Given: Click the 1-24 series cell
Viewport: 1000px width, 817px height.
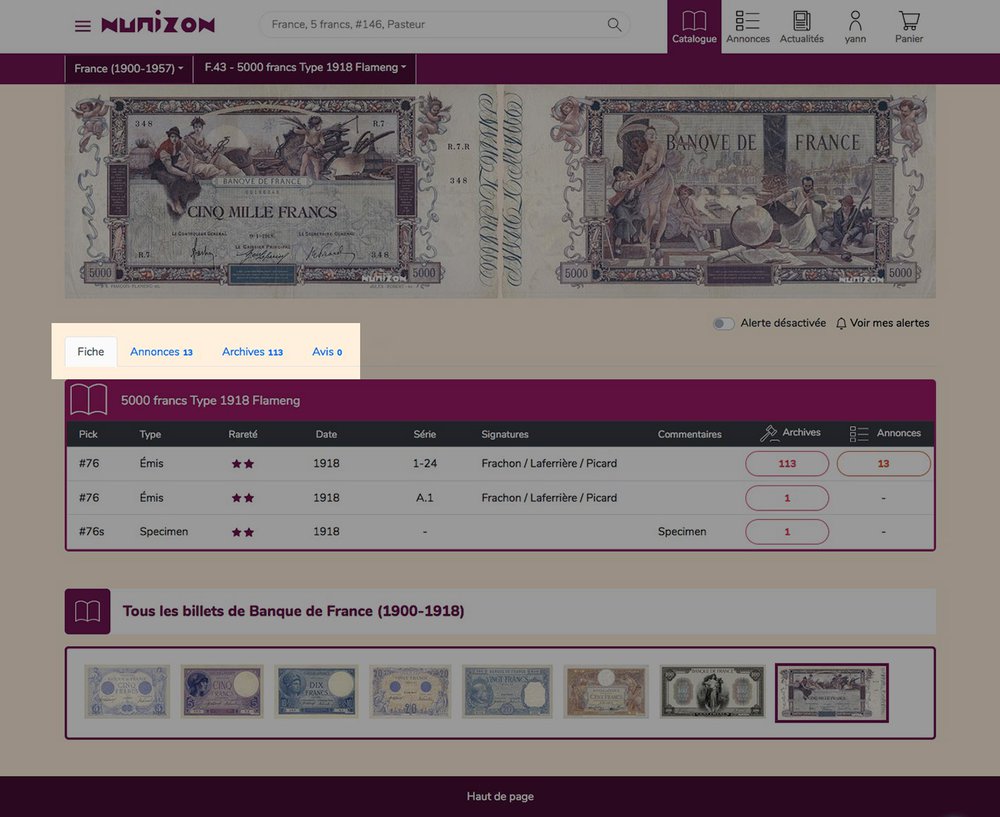Looking at the screenshot, I should [x=425, y=464].
